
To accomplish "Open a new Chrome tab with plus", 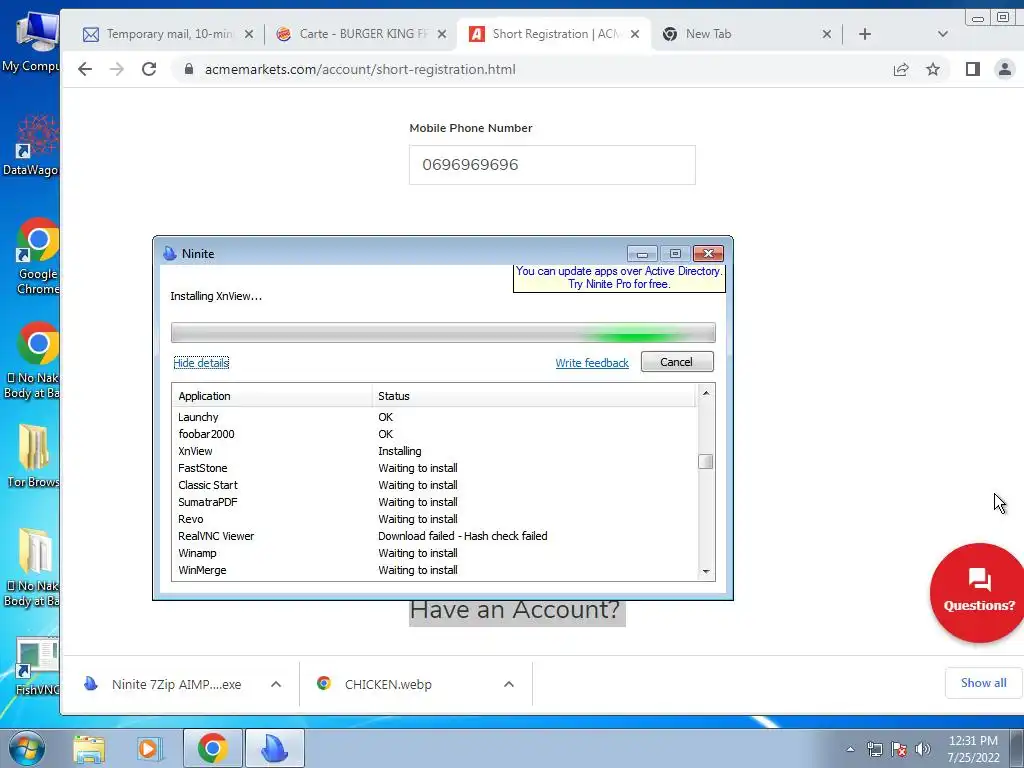I will coord(865,34).
